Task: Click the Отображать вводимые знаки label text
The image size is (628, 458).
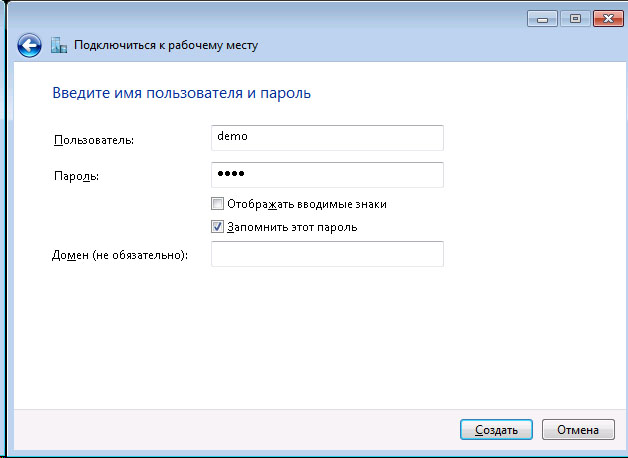Action: [x=306, y=204]
